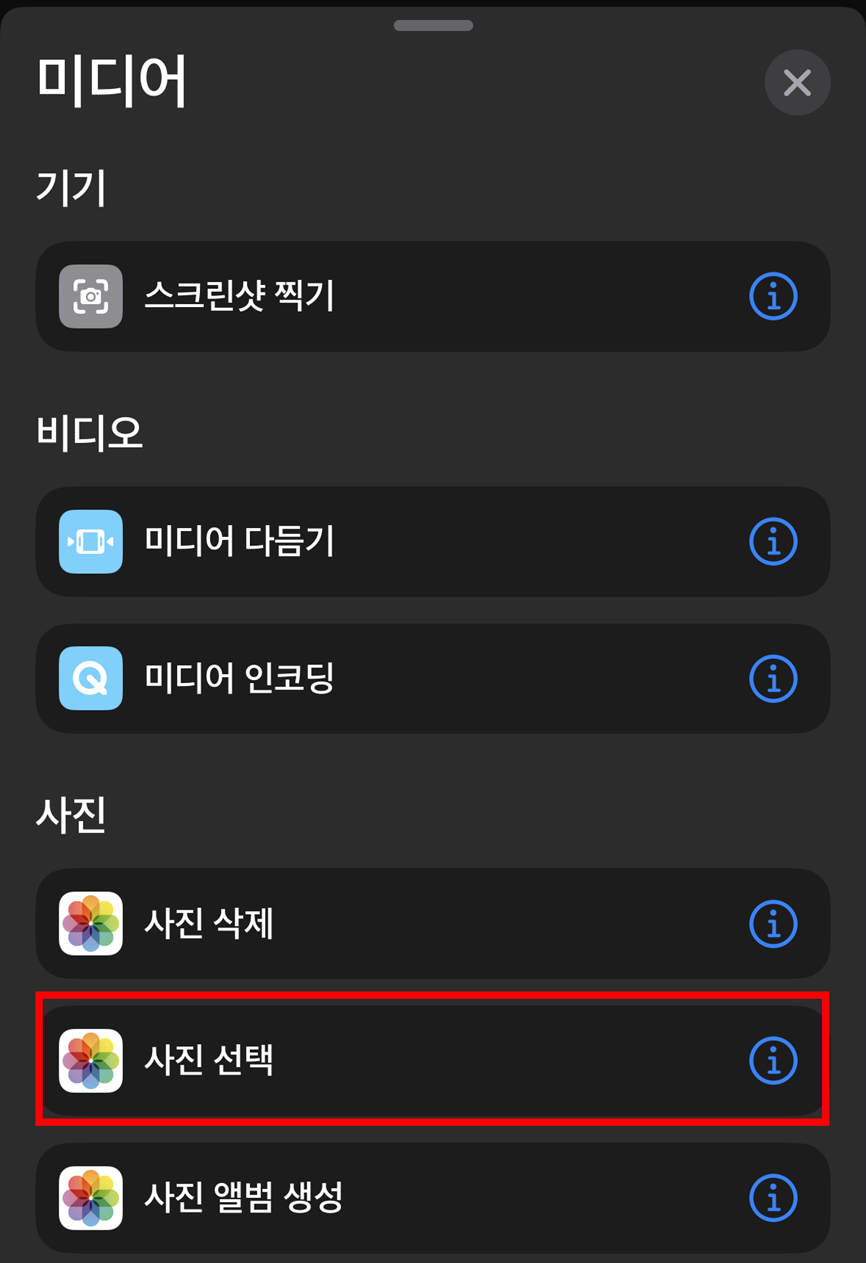This screenshot has height=1263, width=866.
Task: Tap the 미디어 다듬기 trim icon
Action: click(x=91, y=541)
